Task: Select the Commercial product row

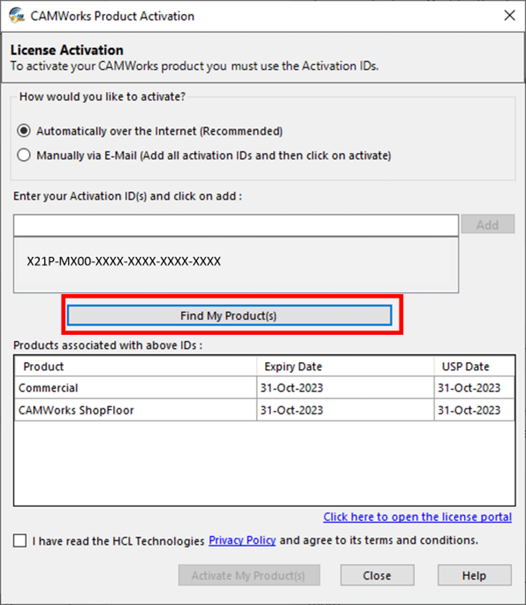Action: click(x=264, y=388)
